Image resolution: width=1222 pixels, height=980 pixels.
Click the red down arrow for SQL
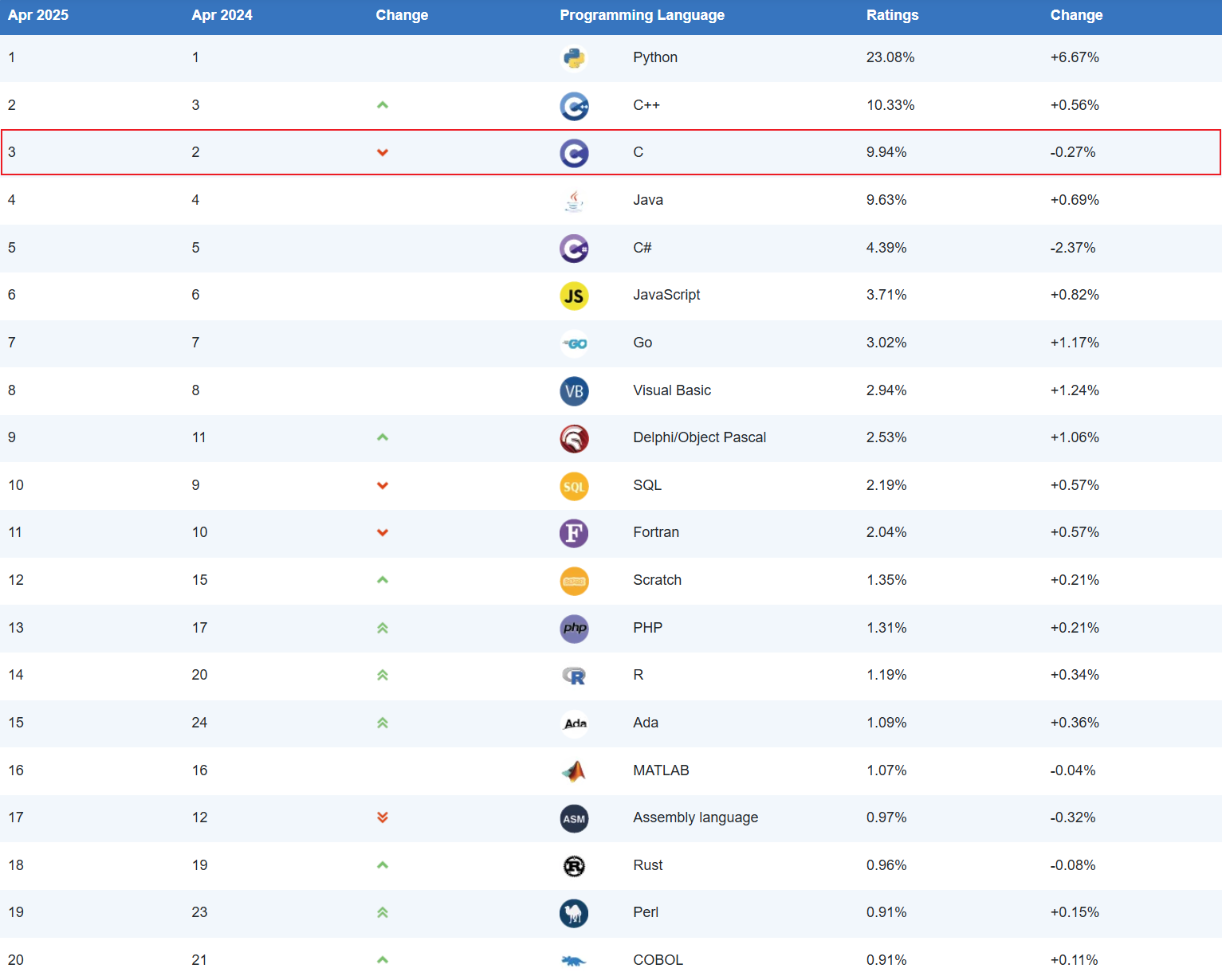click(383, 485)
